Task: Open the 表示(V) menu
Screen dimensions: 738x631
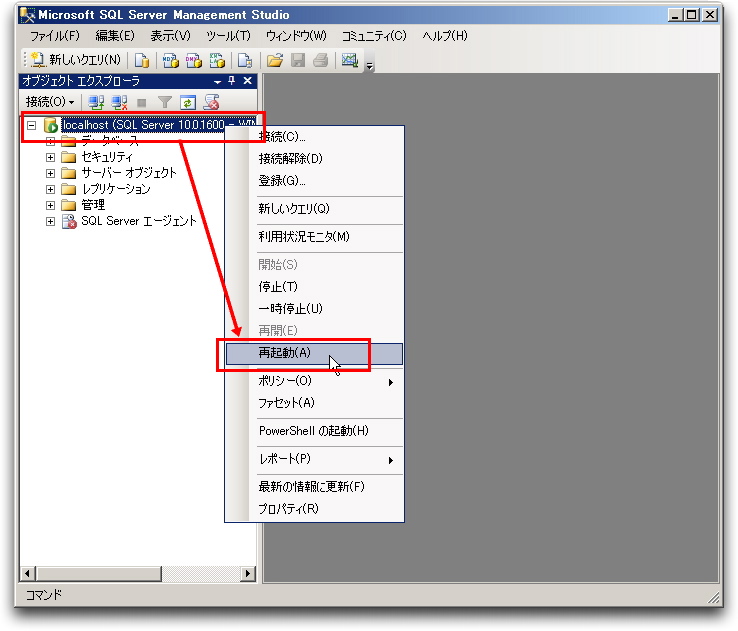Action: [x=171, y=36]
